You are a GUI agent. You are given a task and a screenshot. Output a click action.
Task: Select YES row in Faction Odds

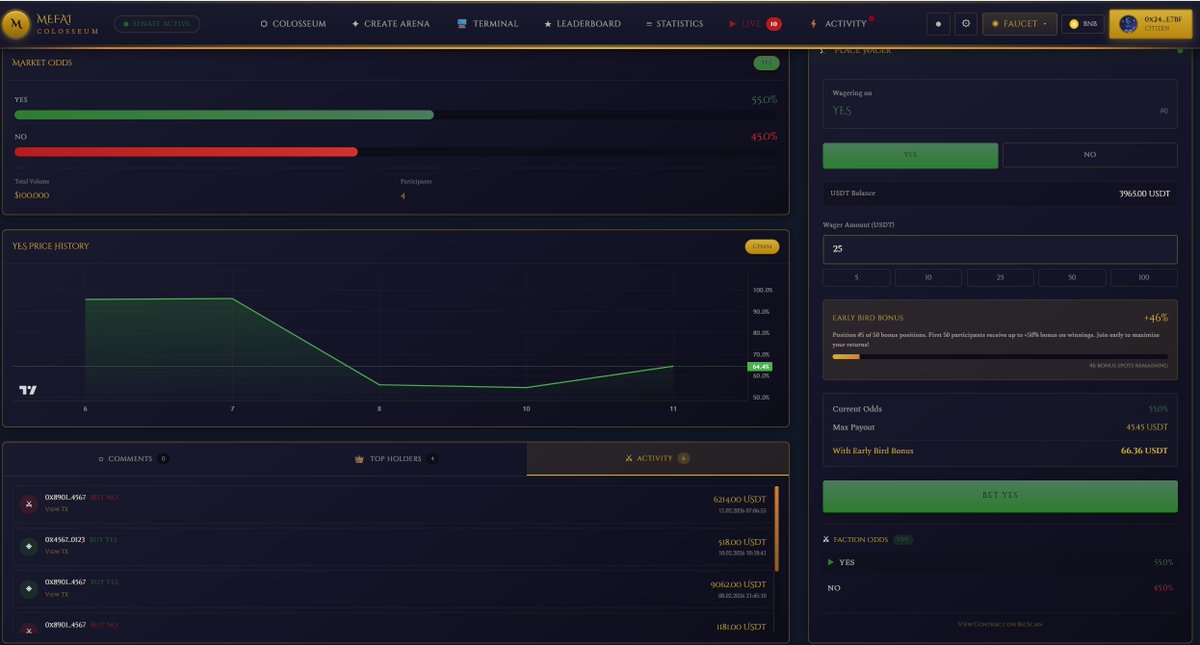click(x=1000, y=562)
